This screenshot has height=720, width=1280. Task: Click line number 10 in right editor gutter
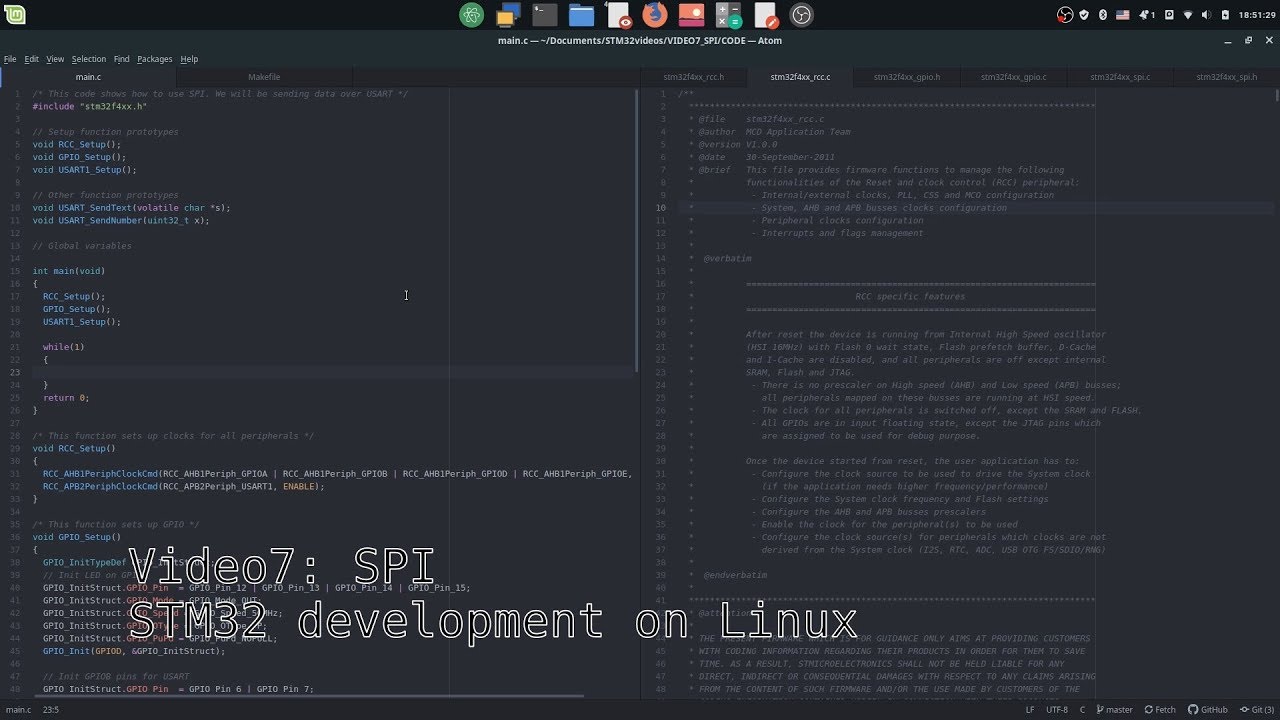coord(661,208)
